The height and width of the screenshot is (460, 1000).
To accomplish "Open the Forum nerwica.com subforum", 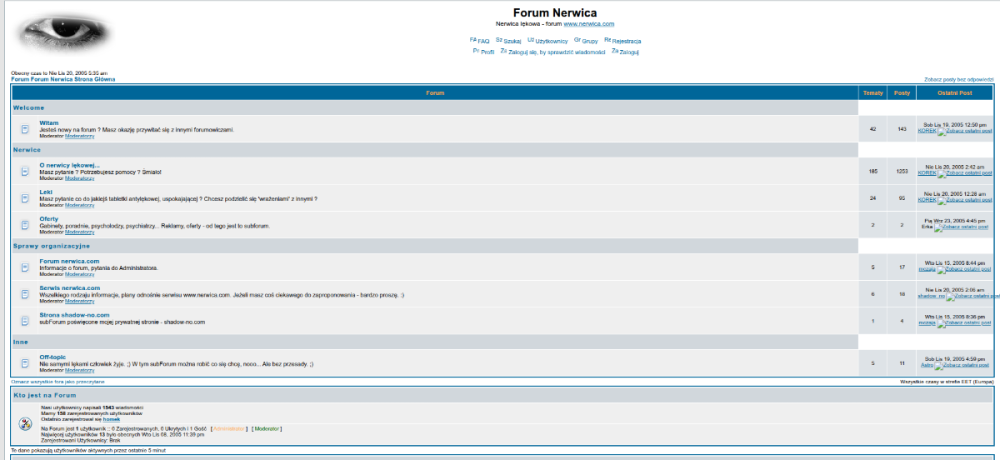I will click(x=69, y=261).
